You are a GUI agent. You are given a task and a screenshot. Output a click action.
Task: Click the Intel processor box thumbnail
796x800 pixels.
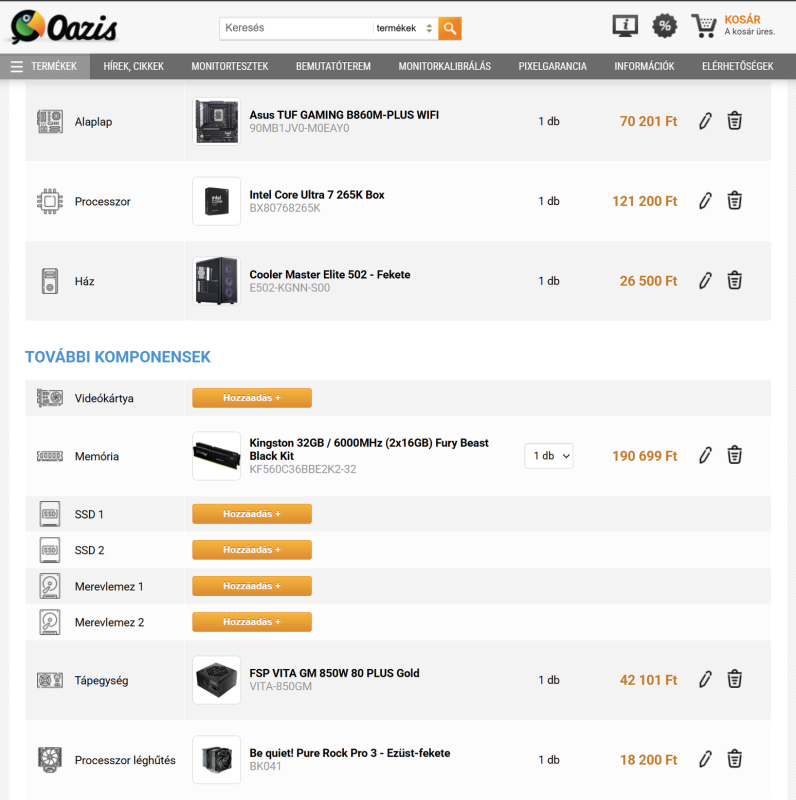click(x=216, y=201)
